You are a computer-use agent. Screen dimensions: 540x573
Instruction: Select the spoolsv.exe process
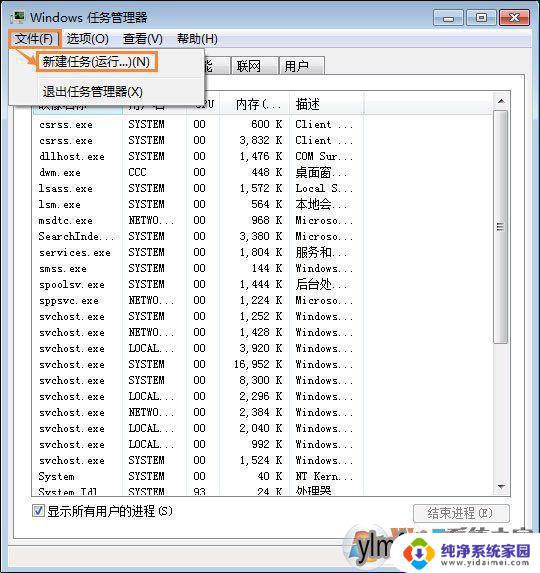click(197, 284)
